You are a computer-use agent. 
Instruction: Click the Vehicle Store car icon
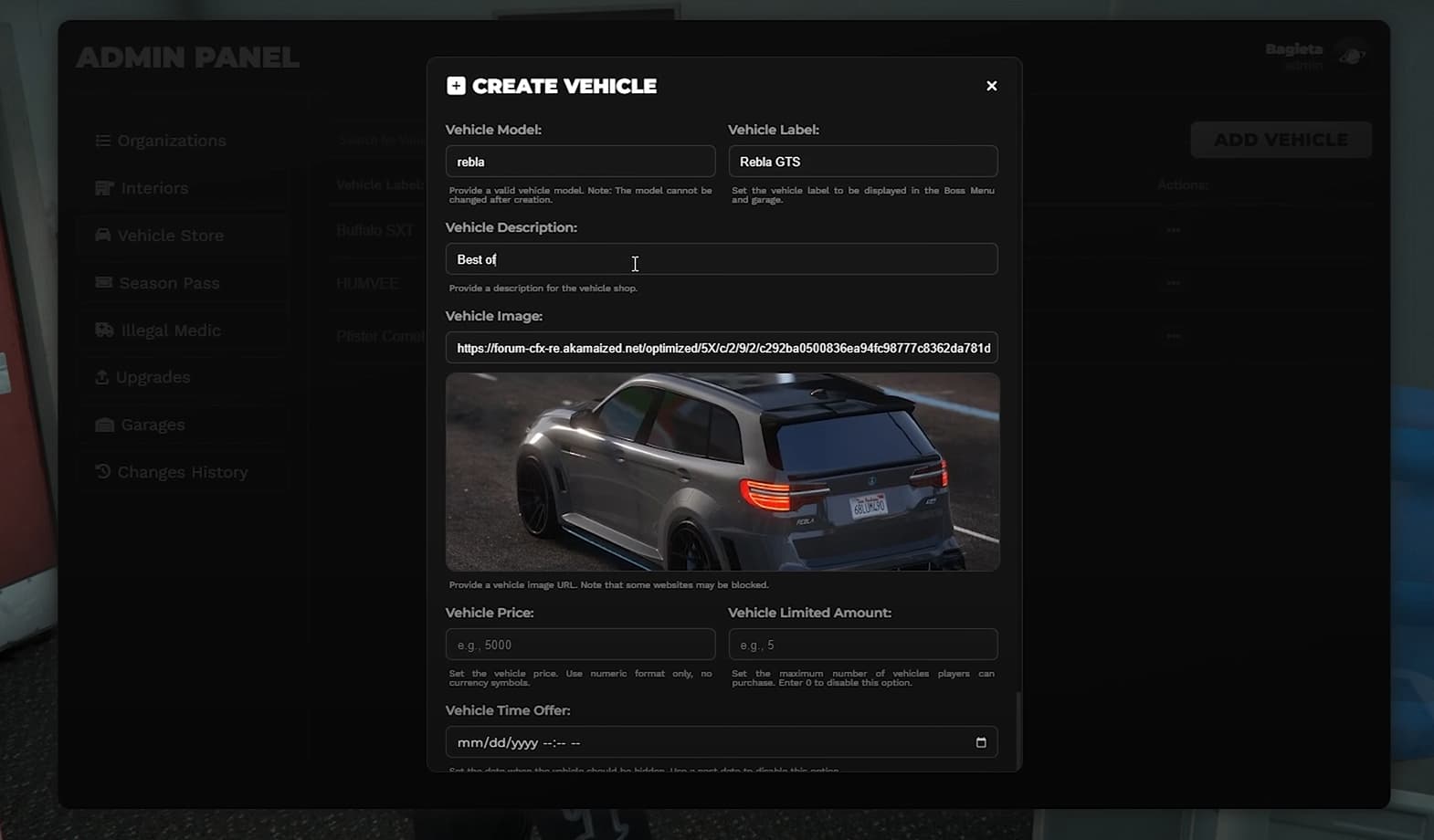(x=103, y=235)
